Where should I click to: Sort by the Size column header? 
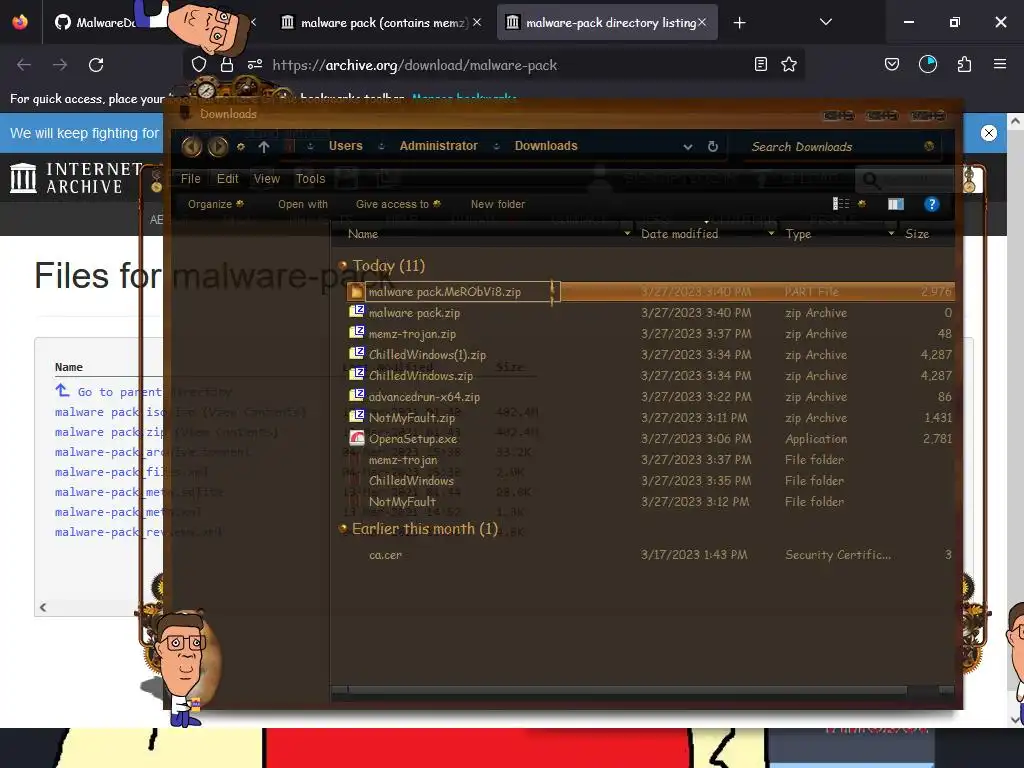click(917, 234)
